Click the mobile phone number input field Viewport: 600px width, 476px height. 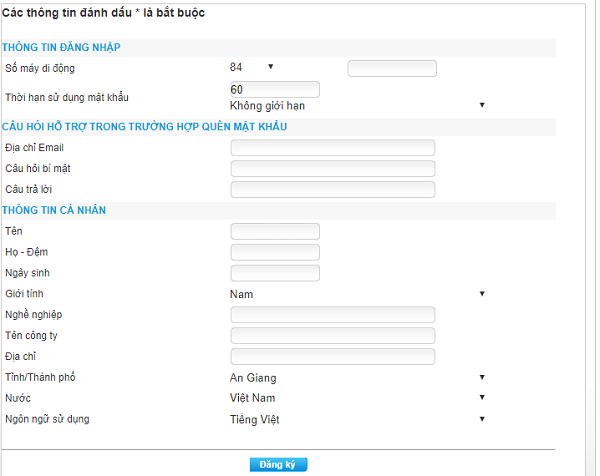(x=392, y=68)
